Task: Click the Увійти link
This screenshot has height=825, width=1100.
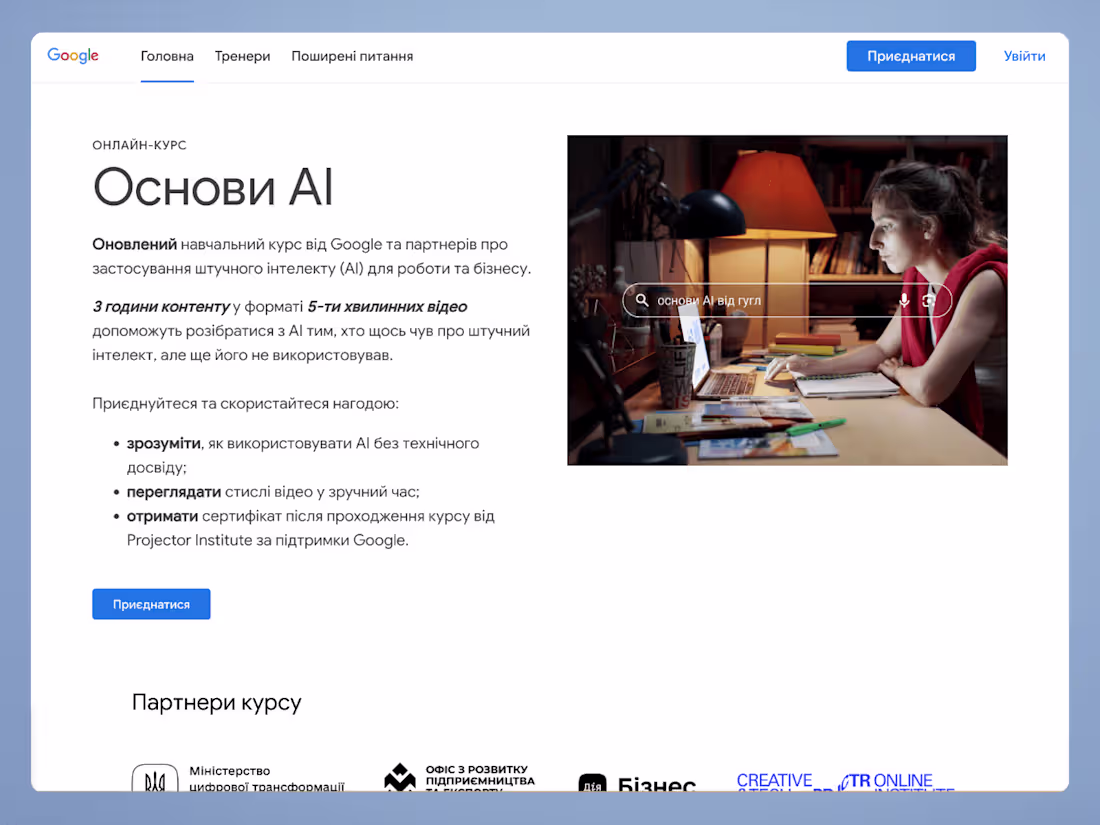Action: [1024, 56]
